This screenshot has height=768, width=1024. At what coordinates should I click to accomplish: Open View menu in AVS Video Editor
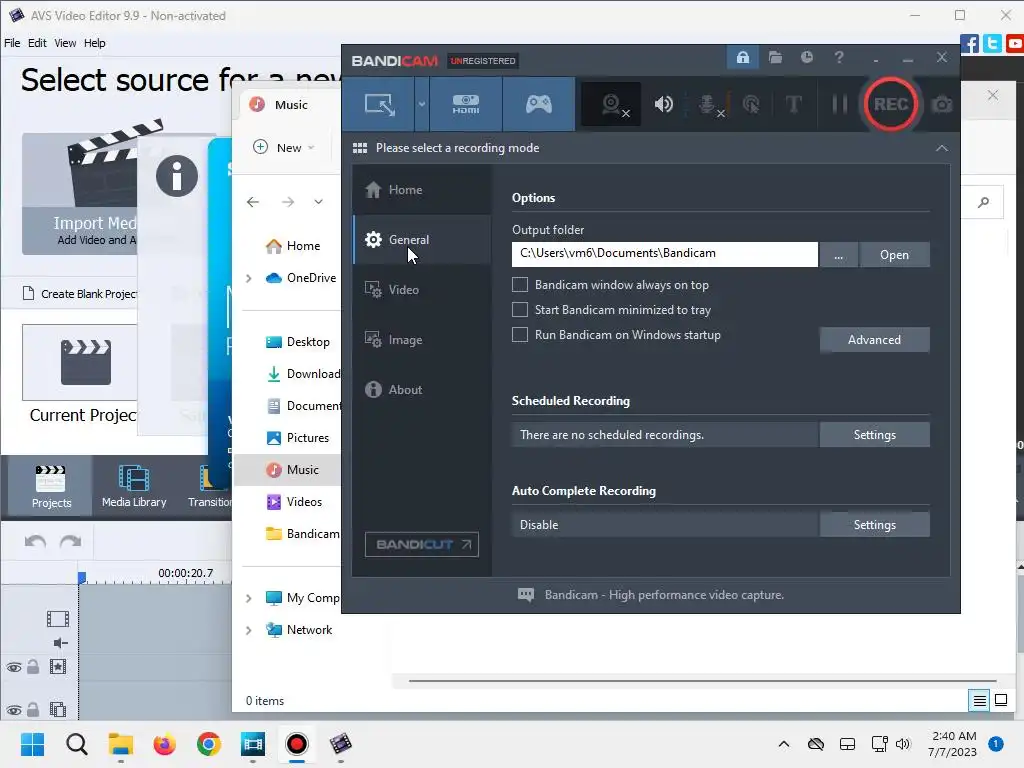(x=65, y=43)
